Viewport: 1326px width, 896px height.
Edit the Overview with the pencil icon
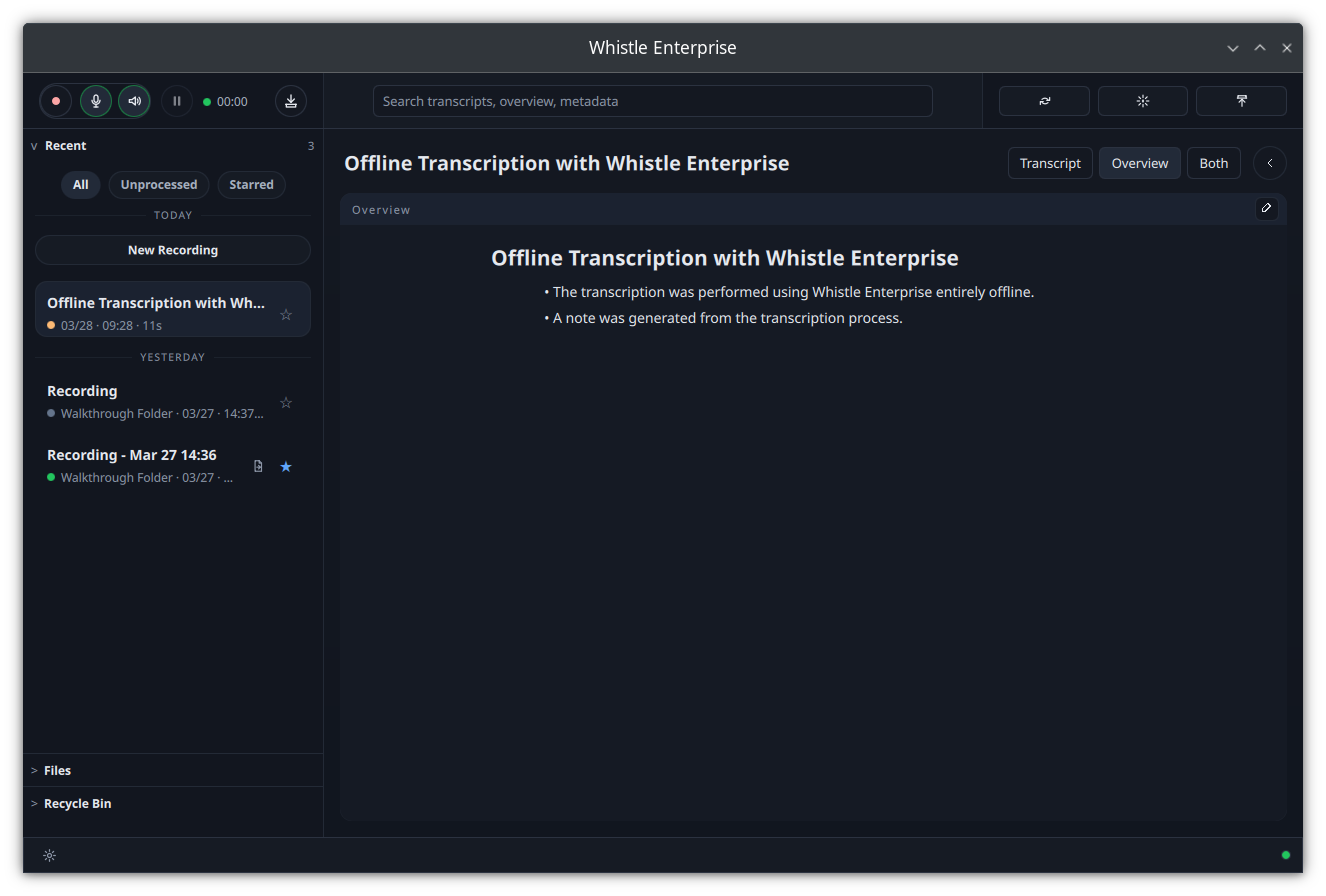point(1266,208)
